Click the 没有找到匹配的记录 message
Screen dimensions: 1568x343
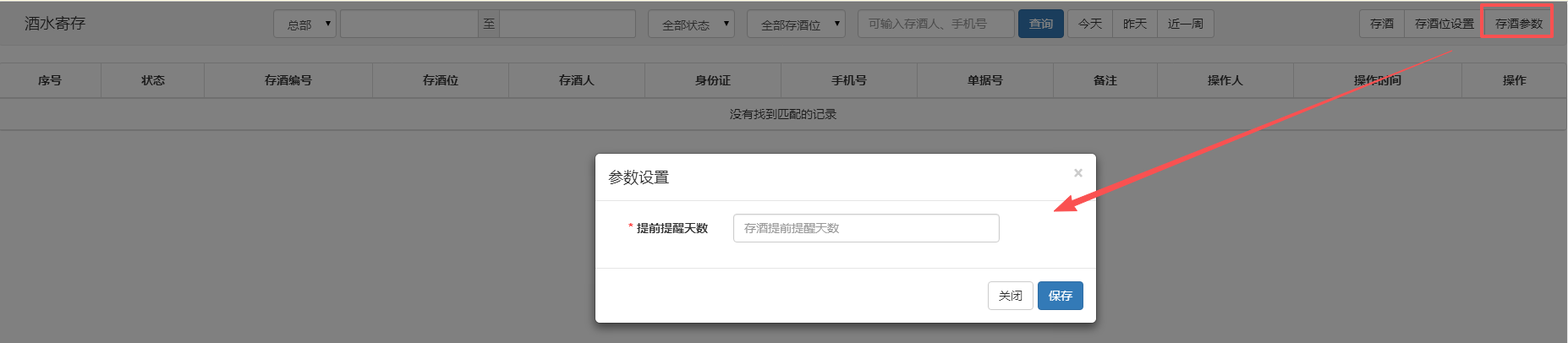coord(783,114)
